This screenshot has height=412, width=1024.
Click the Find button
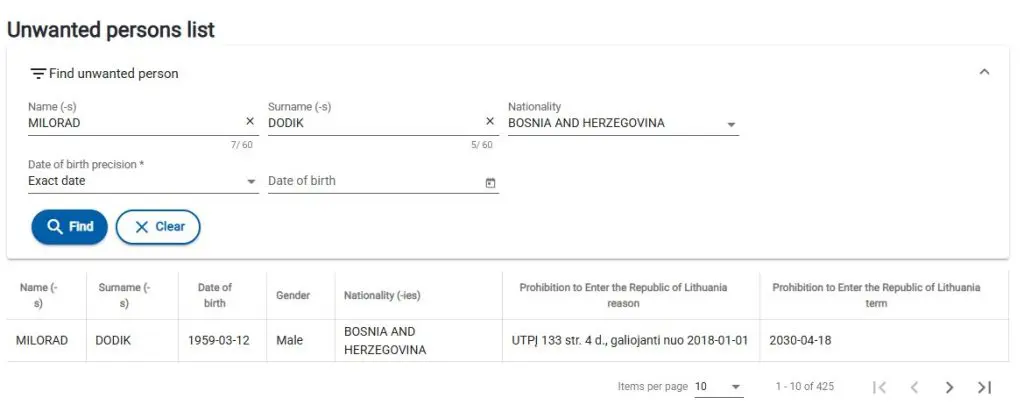pos(69,227)
